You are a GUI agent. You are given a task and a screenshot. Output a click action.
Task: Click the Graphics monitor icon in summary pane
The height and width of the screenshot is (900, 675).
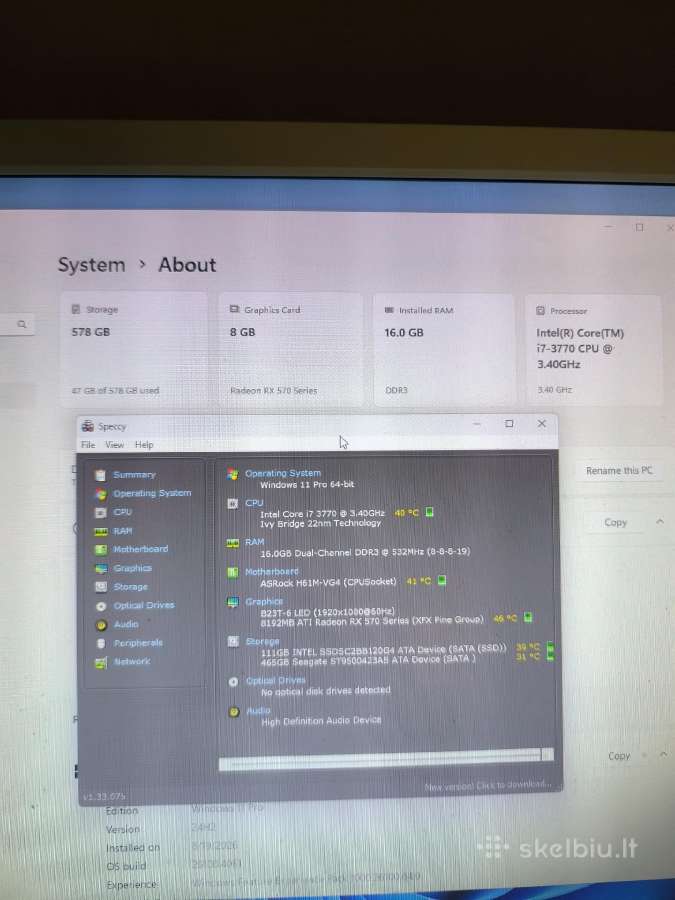pyautogui.click(x=232, y=603)
